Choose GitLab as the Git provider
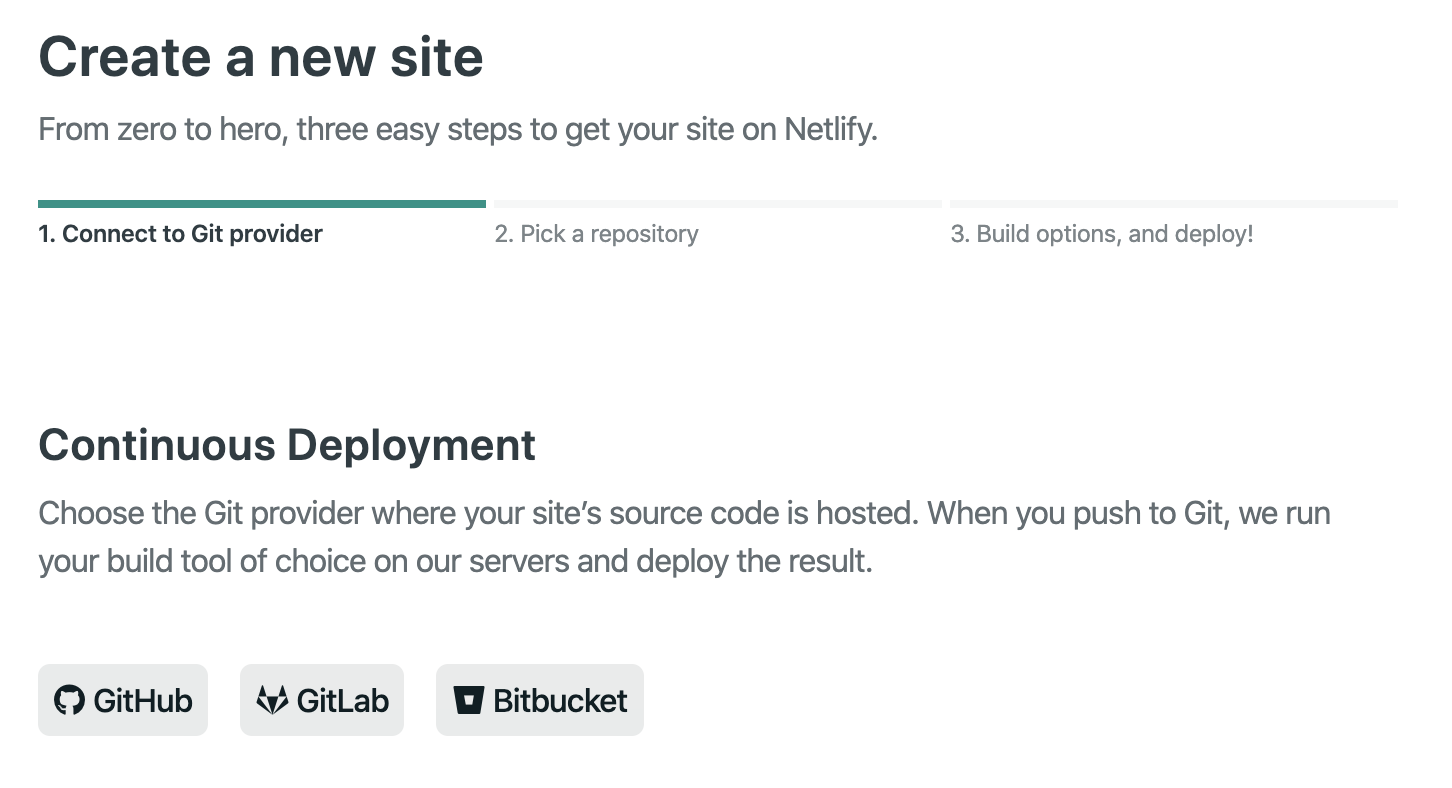This screenshot has width=1452, height=788. (x=322, y=700)
